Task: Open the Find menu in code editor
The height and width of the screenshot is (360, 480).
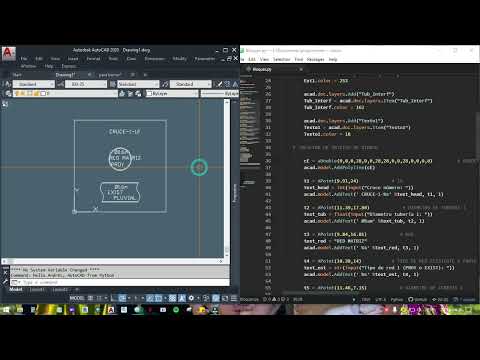Action: coord(299,59)
